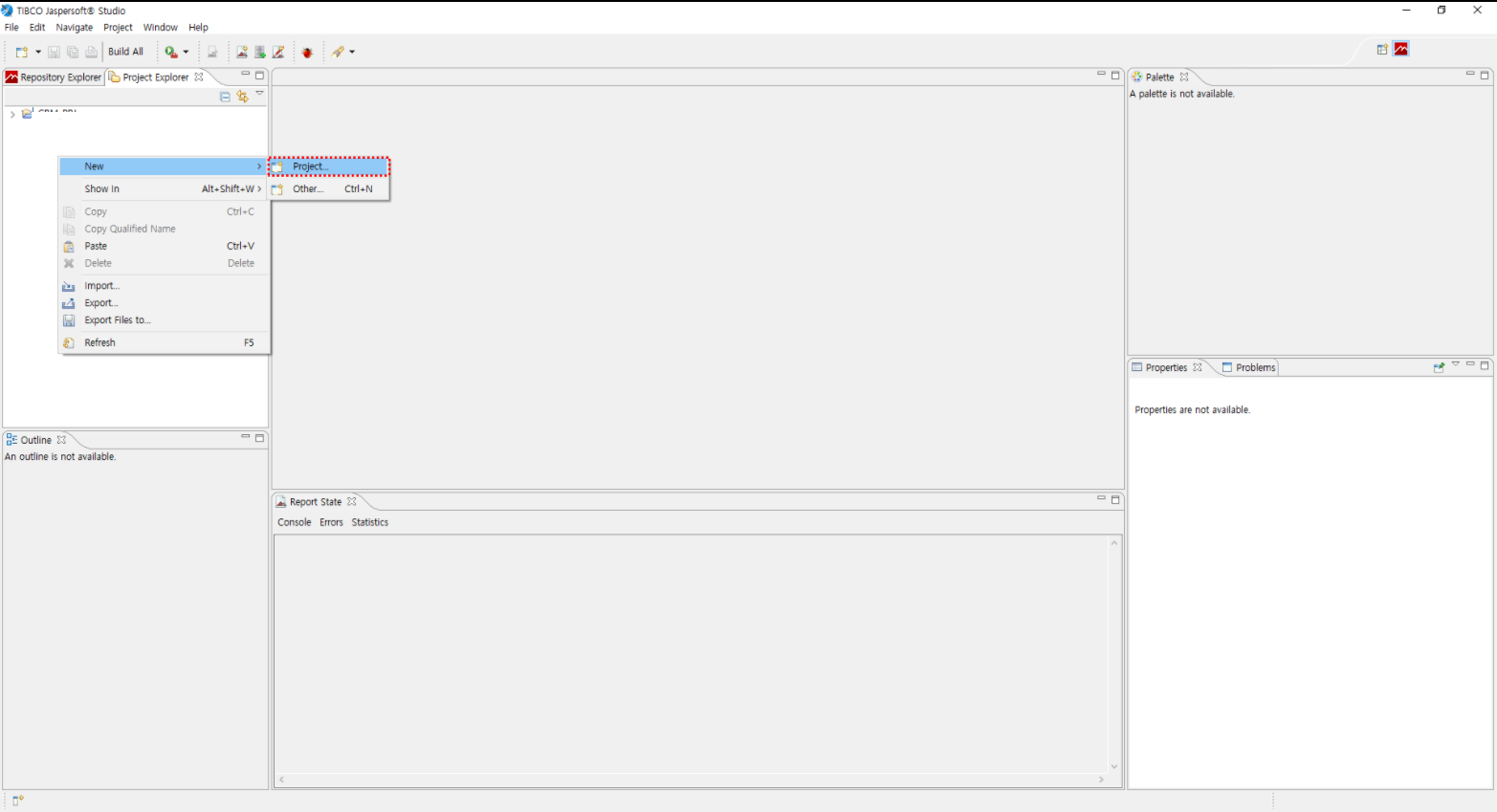Click the grayed edit page toolbar icon
This screenshot has width=1497, height=812.
point(212,52)
